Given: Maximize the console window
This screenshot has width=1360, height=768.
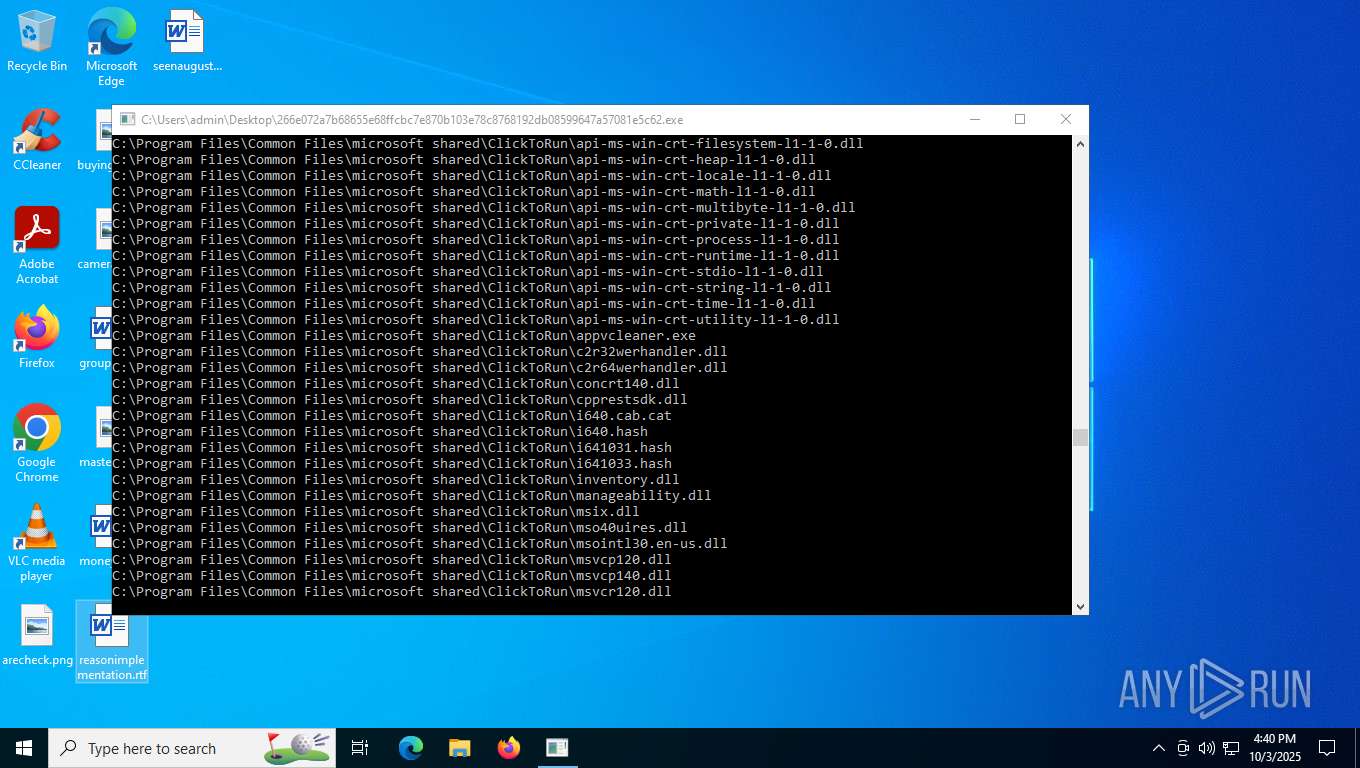Looking at the screenshot, I should click(1020, 120).
